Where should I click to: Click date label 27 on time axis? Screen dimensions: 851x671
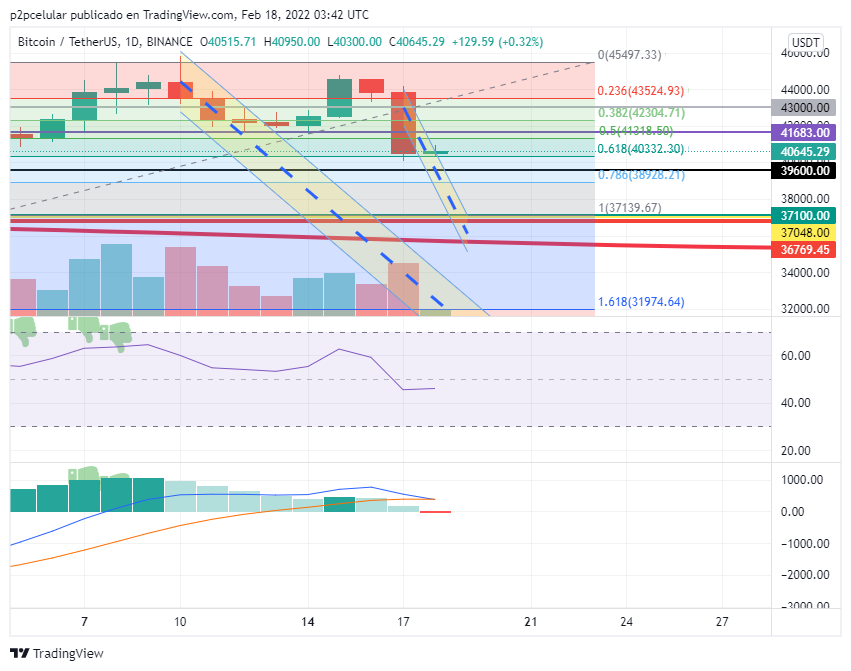point(722,622)
